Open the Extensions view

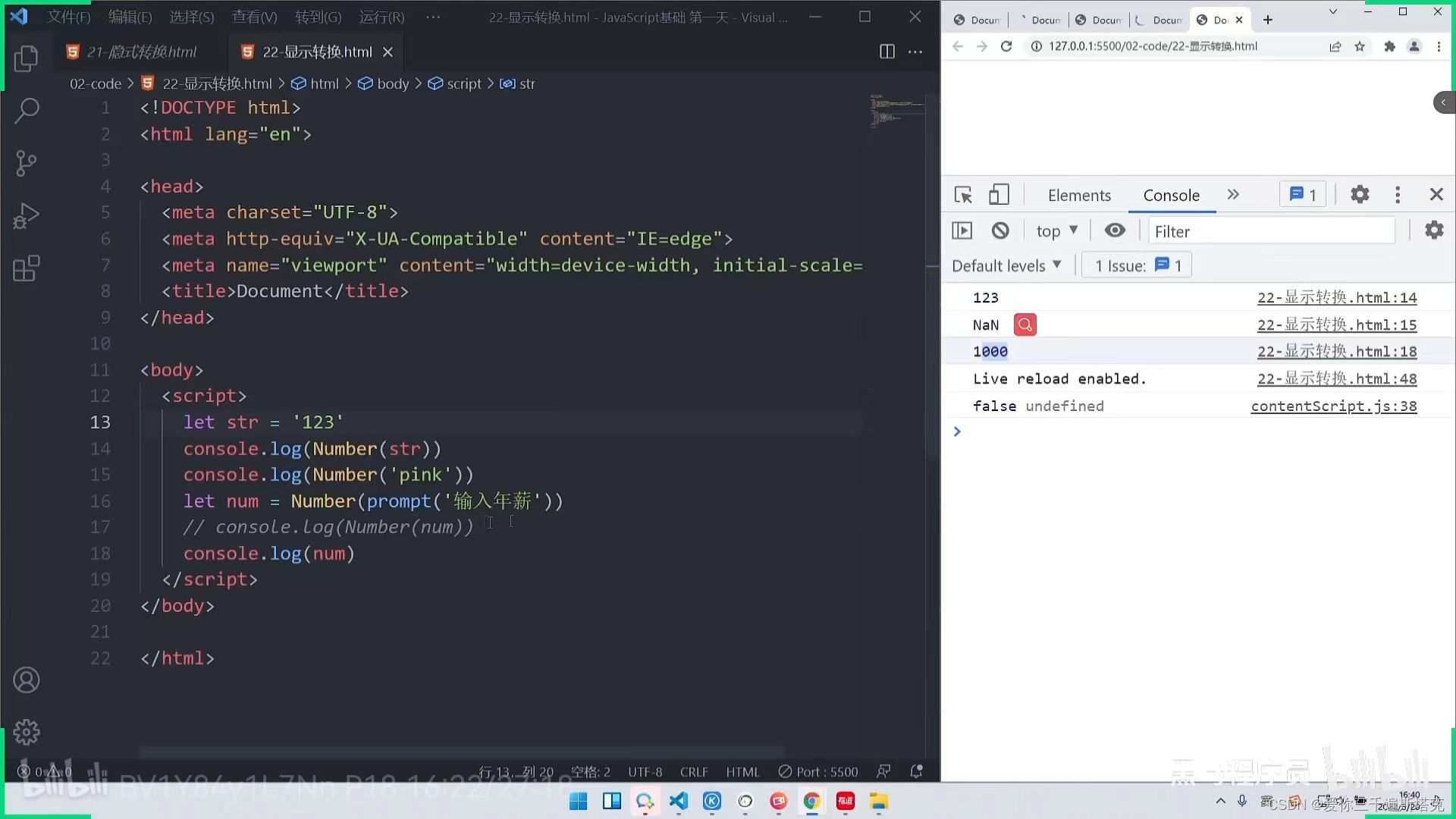pos(27,268)
